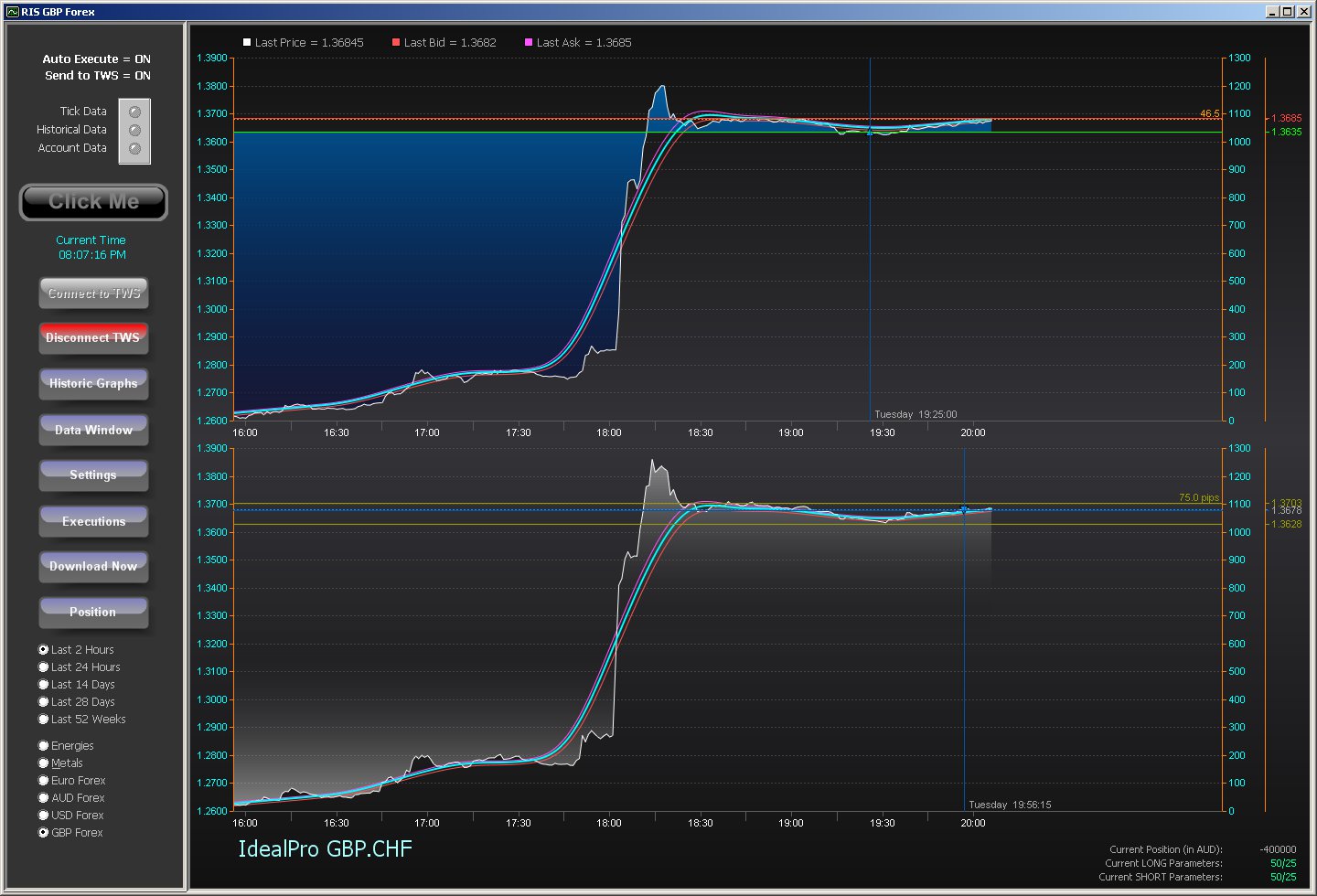Click the red Disconnect TWS button

(x=93, y=338)
